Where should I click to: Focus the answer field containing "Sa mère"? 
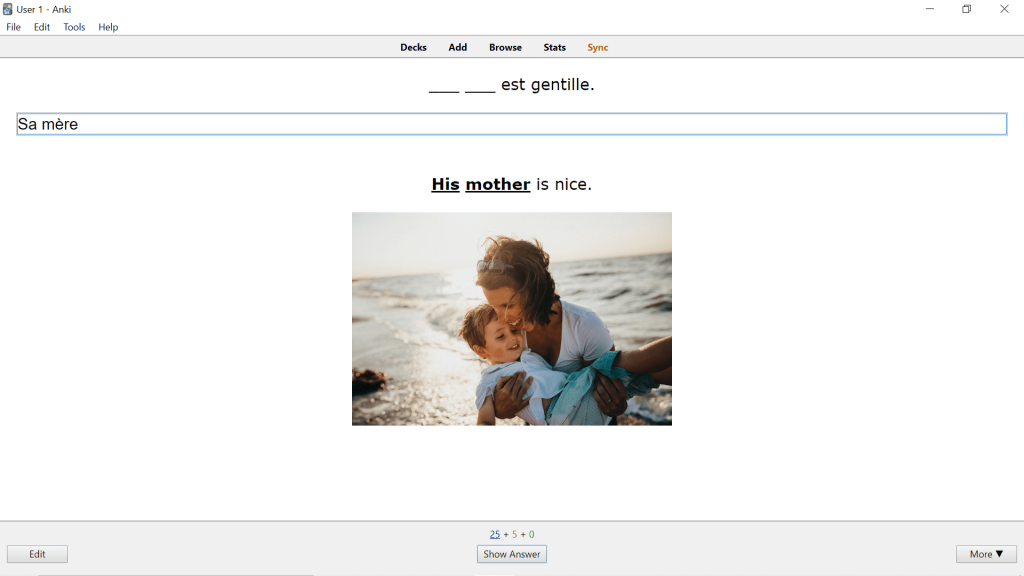pyautogui.click(x=511, y=124)
